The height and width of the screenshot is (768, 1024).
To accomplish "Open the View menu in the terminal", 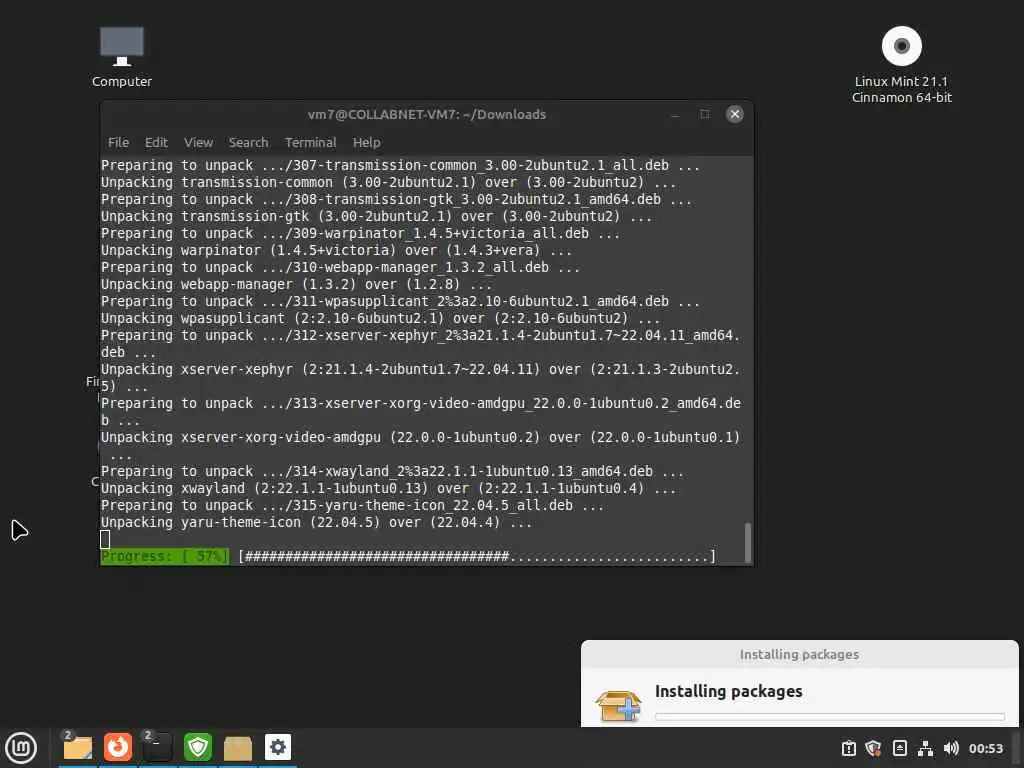I will (198, 142).
